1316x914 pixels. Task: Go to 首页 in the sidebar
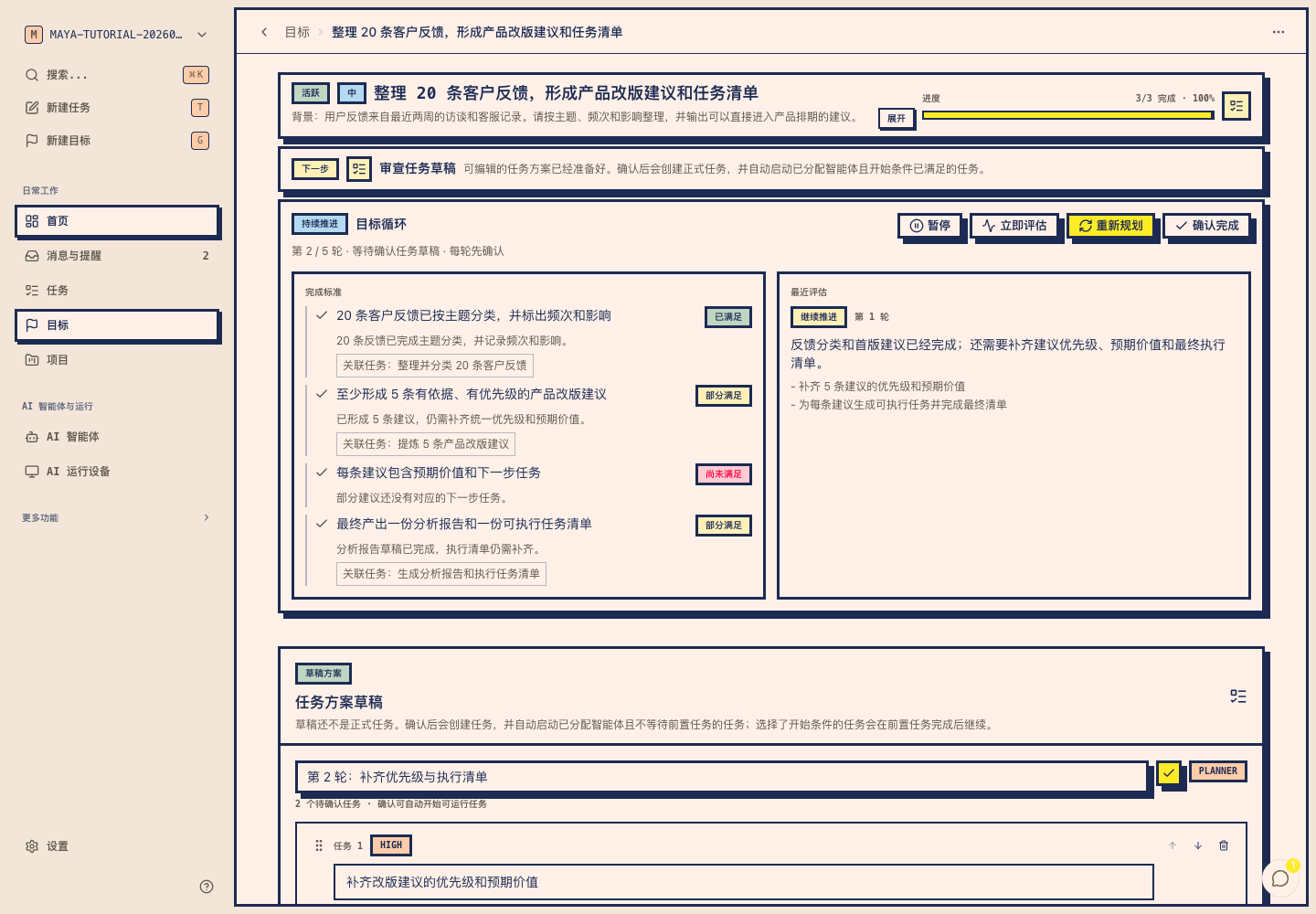(117, 221)
